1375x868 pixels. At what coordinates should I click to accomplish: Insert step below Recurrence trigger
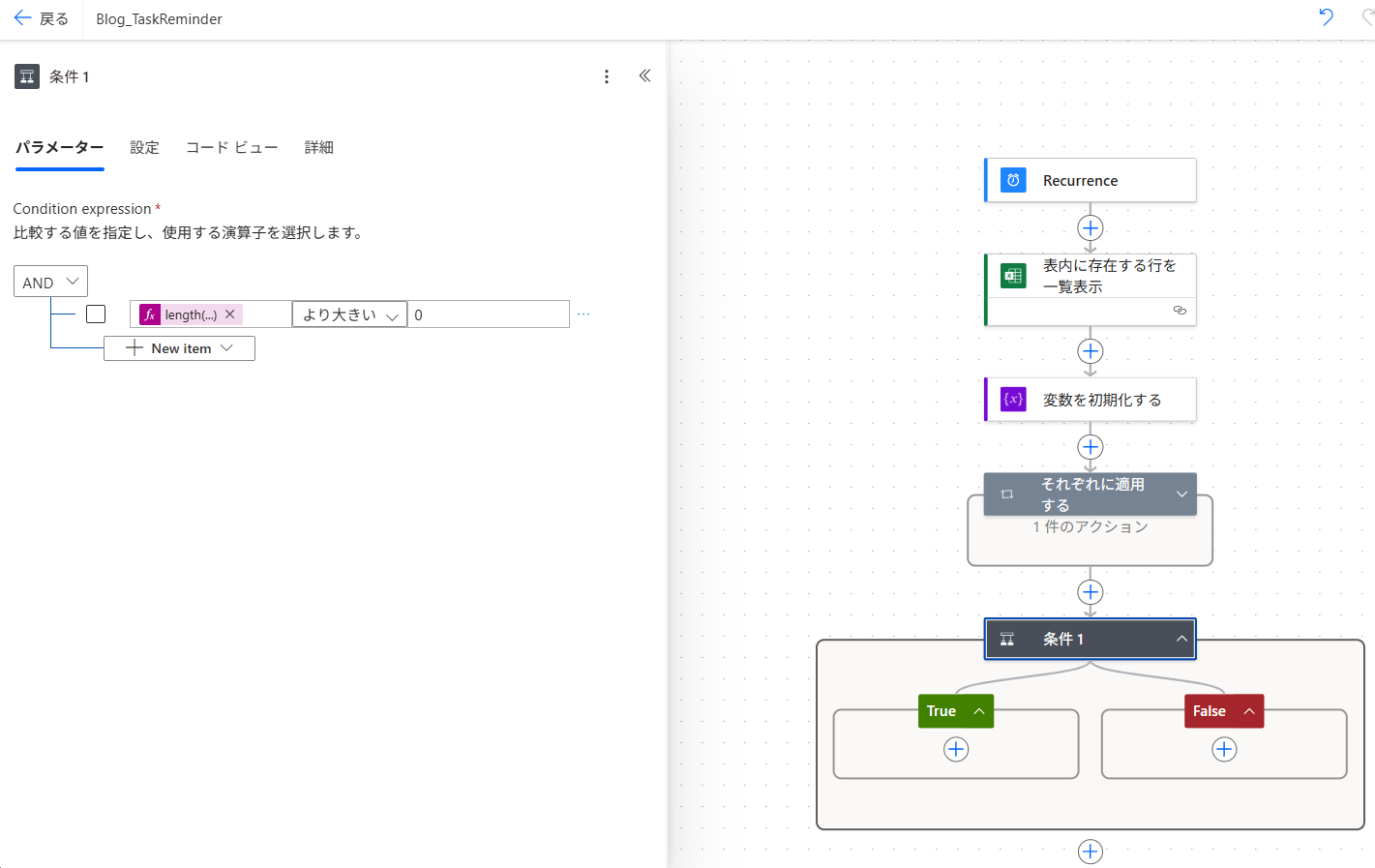point(1091,228)
